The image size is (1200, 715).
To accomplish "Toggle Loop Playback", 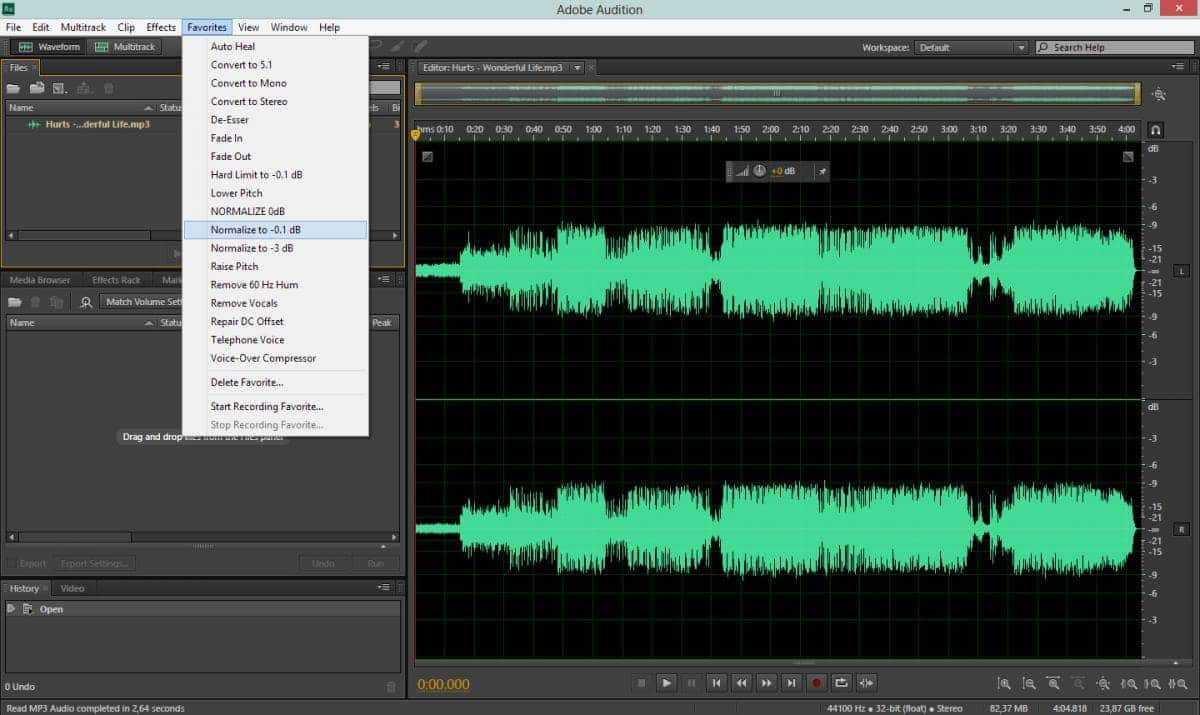I will coord(841,683).
